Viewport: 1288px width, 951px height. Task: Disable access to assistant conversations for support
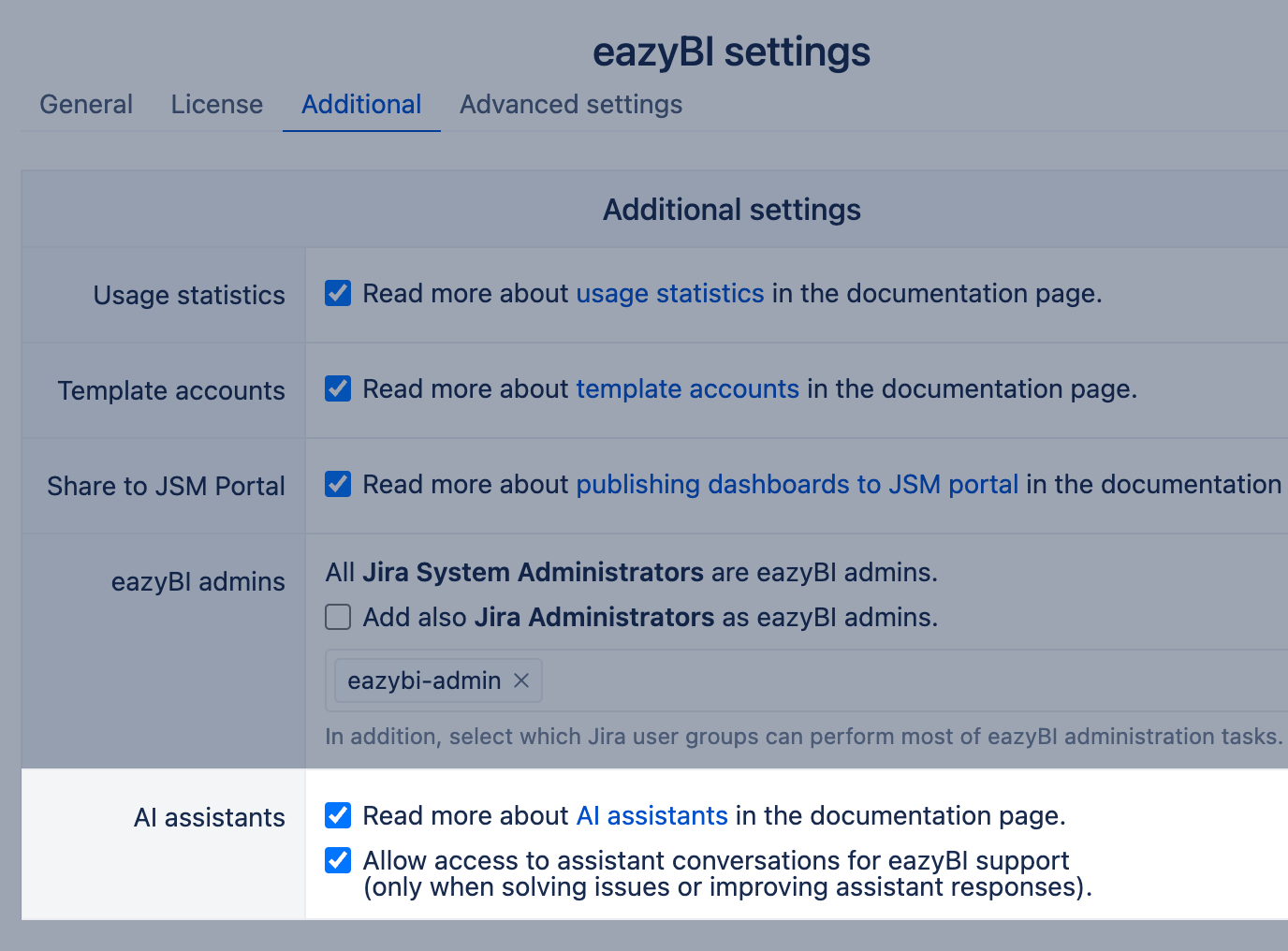(x=337, y=860)
